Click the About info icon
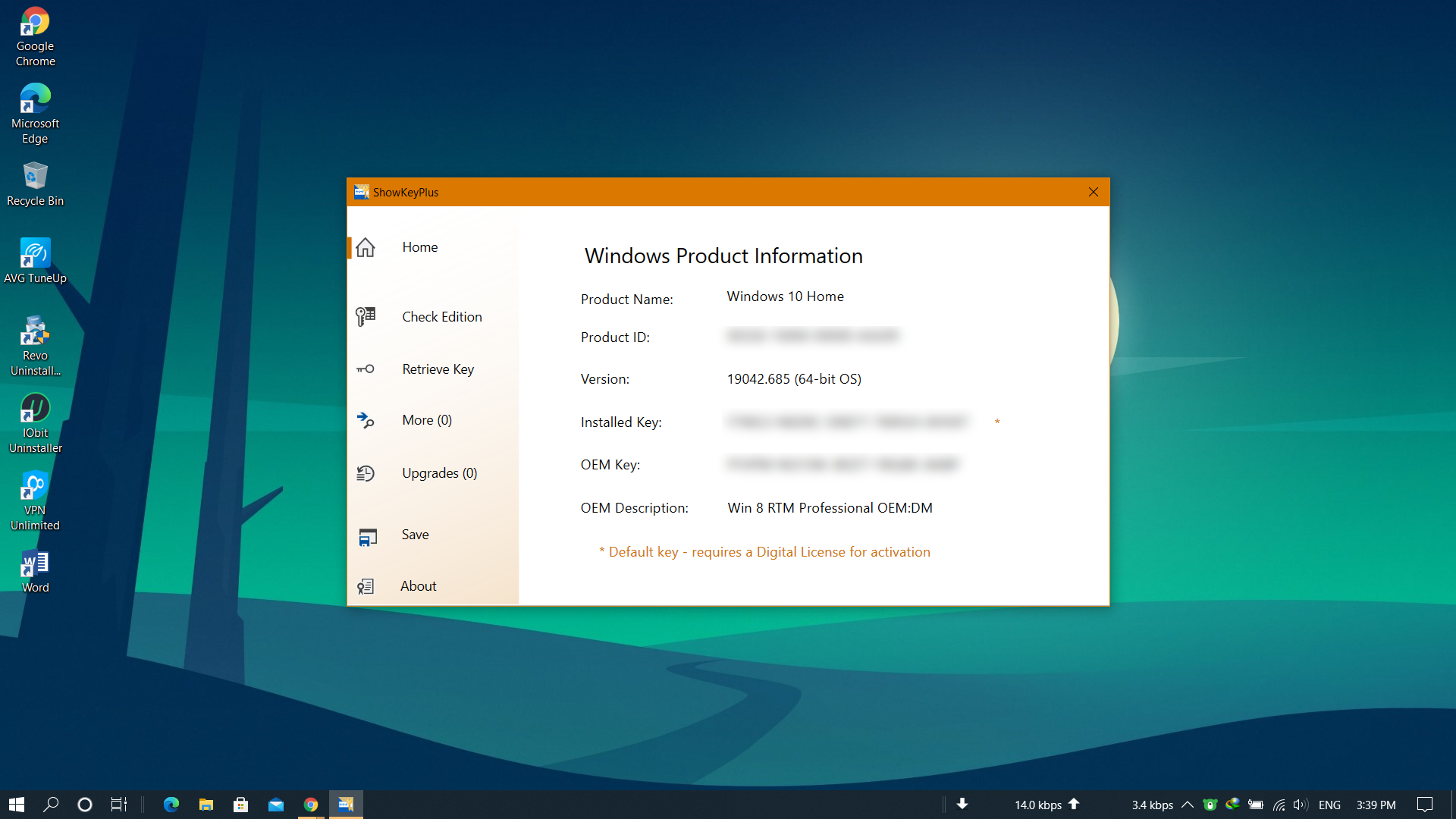 click(366, 586)
